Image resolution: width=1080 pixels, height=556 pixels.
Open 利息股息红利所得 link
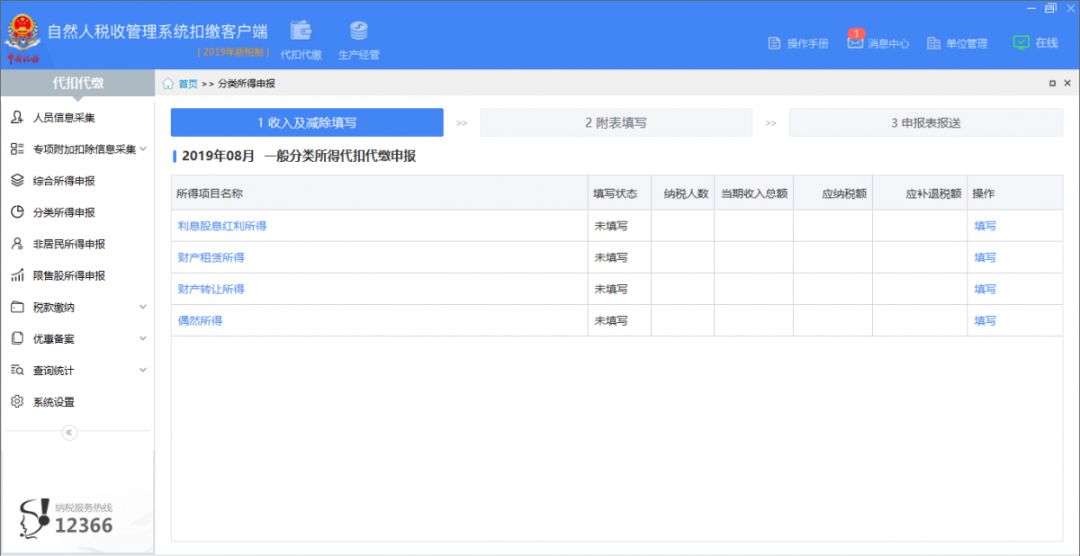click(222, 226)
